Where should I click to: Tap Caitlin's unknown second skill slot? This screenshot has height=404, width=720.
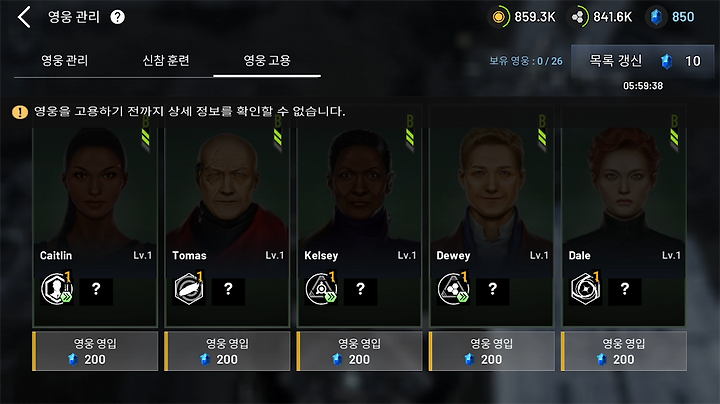[96, 290]
